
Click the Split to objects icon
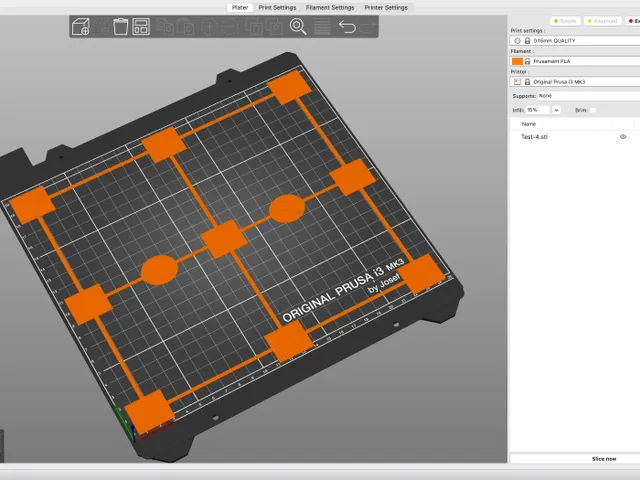254,27
